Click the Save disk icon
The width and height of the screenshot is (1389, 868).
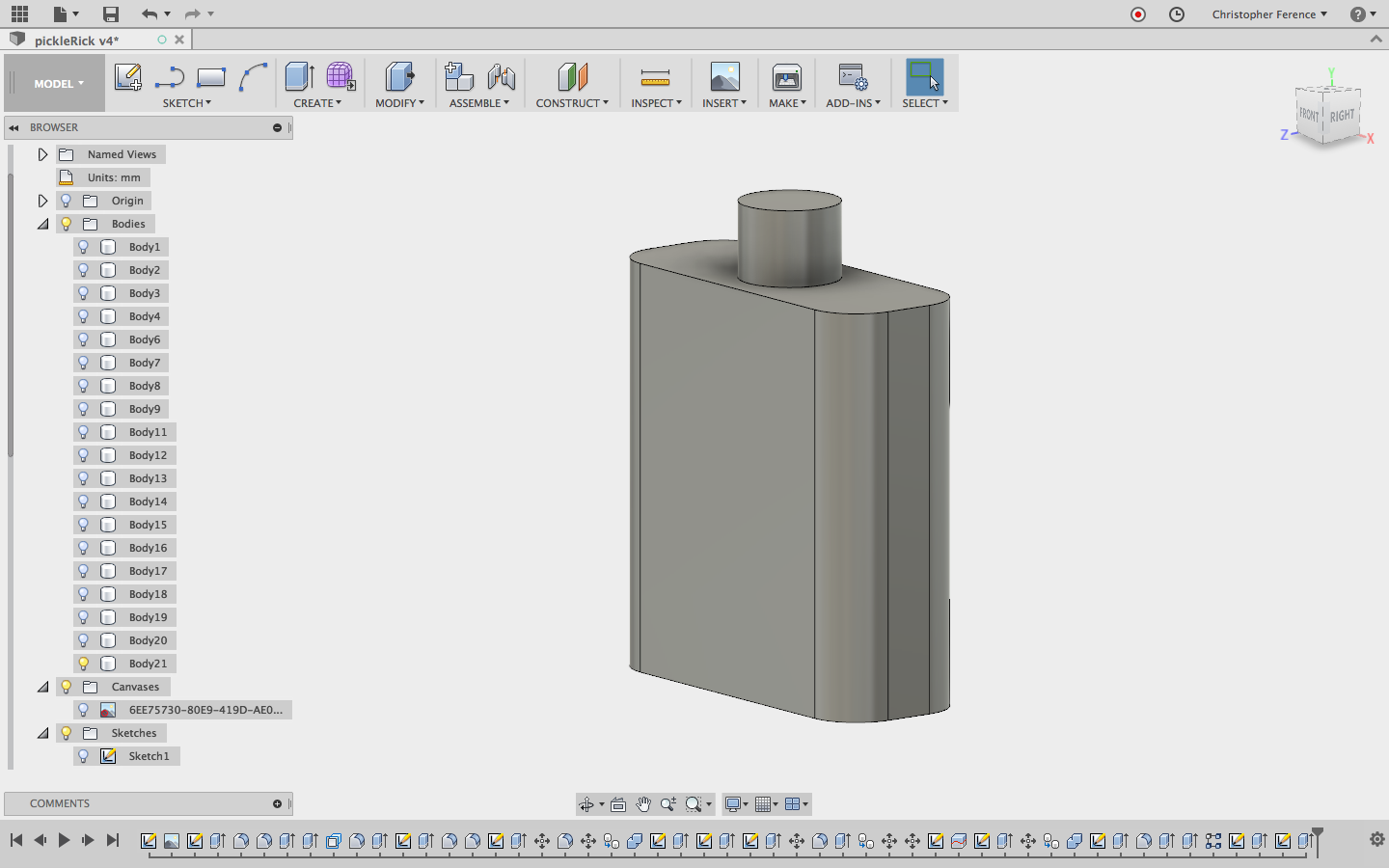(111, 14)
